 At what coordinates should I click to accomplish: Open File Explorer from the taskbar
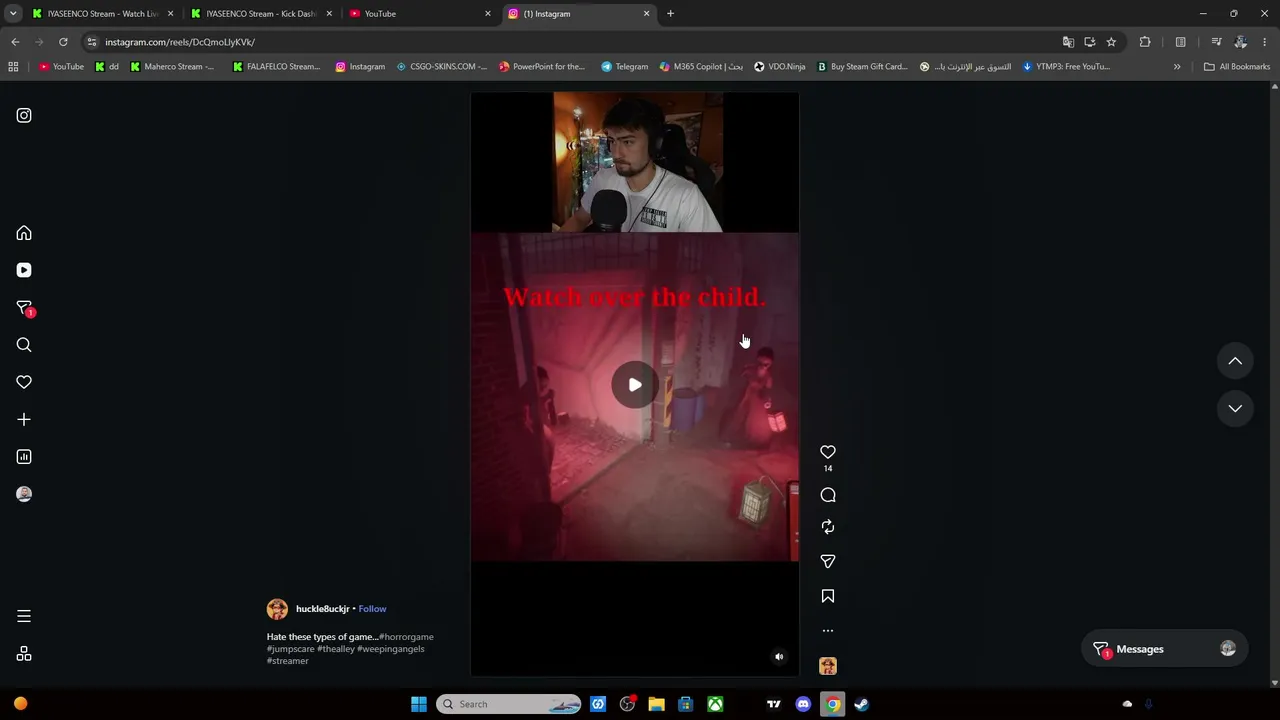[x=656, y=704]
